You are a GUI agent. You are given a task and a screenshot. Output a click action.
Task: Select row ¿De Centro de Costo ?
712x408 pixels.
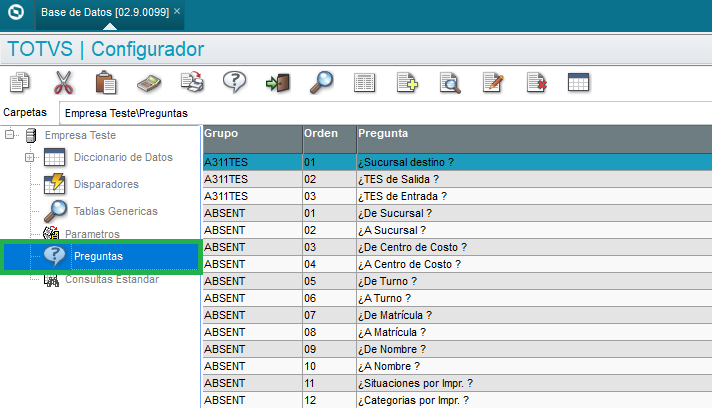click(457, 247)
